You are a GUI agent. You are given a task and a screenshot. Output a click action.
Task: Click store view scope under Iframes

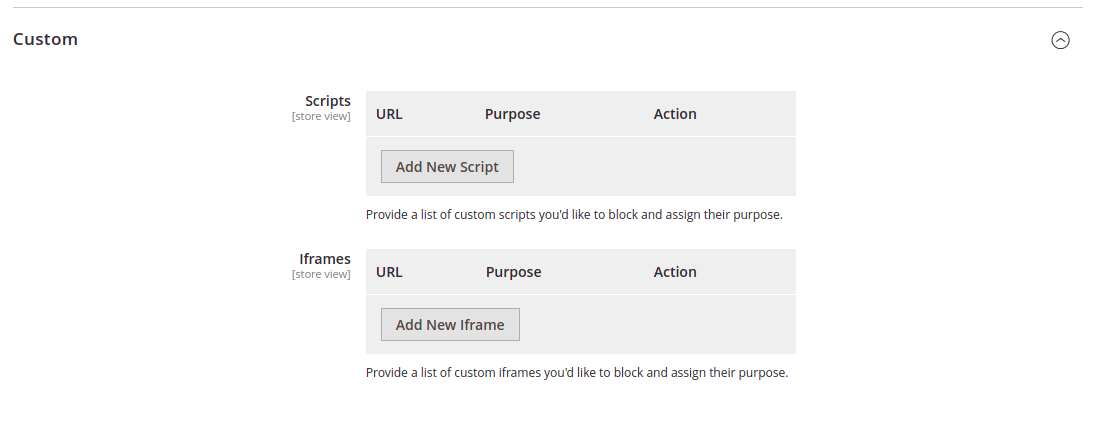pos(321,274)
